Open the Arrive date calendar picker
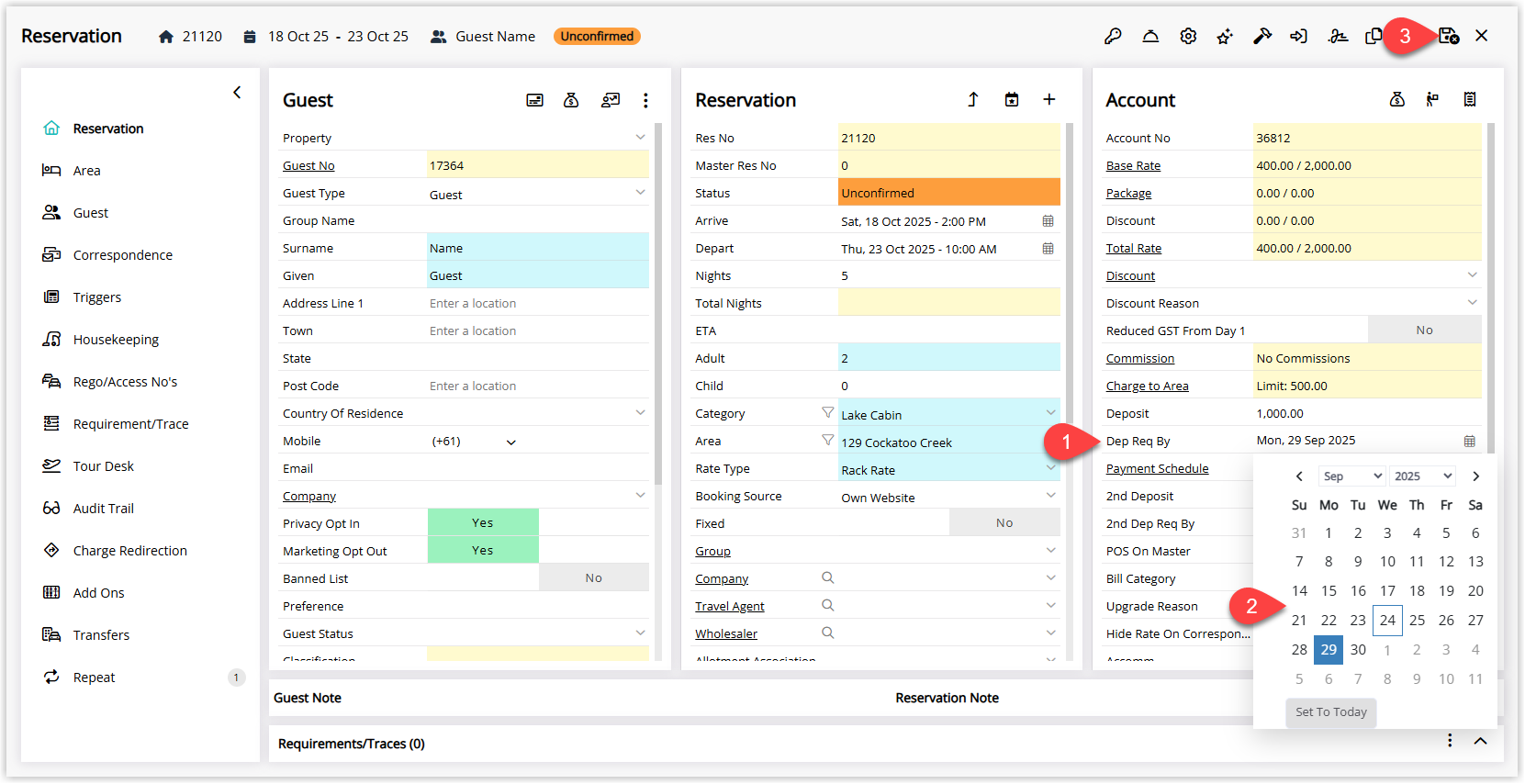 coord(1048,221)
